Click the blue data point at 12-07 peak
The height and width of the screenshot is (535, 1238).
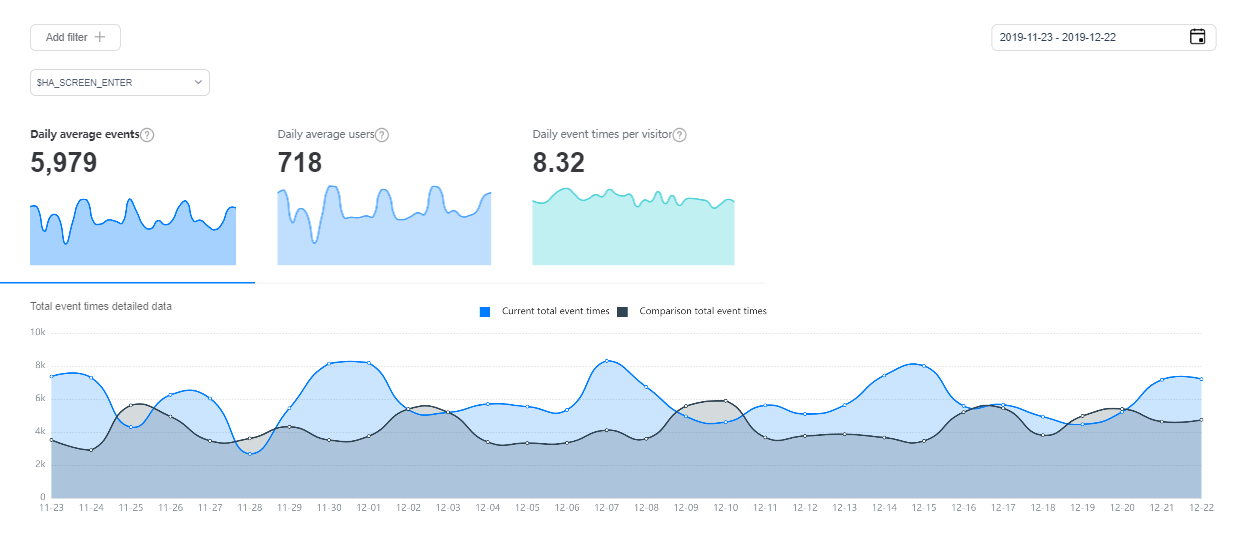coord(607,361)
